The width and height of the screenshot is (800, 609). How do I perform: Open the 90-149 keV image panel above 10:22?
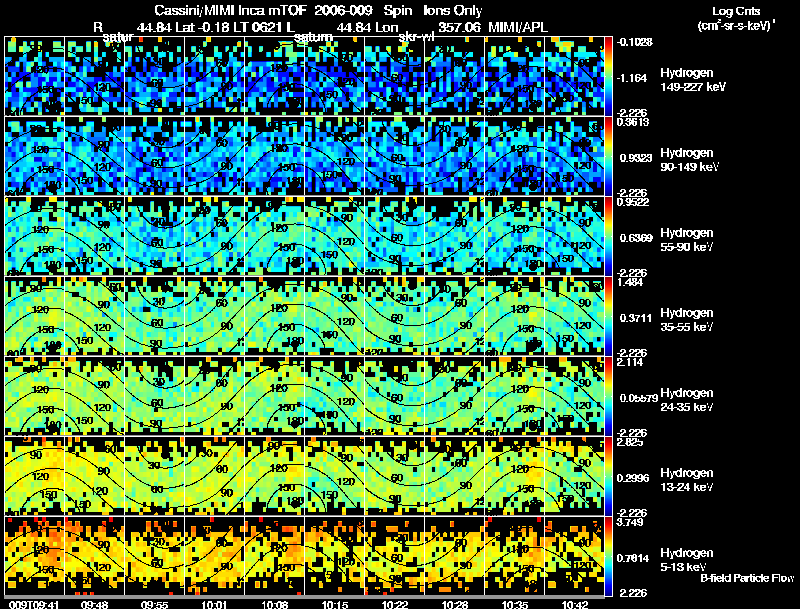[x=394, y=156]
